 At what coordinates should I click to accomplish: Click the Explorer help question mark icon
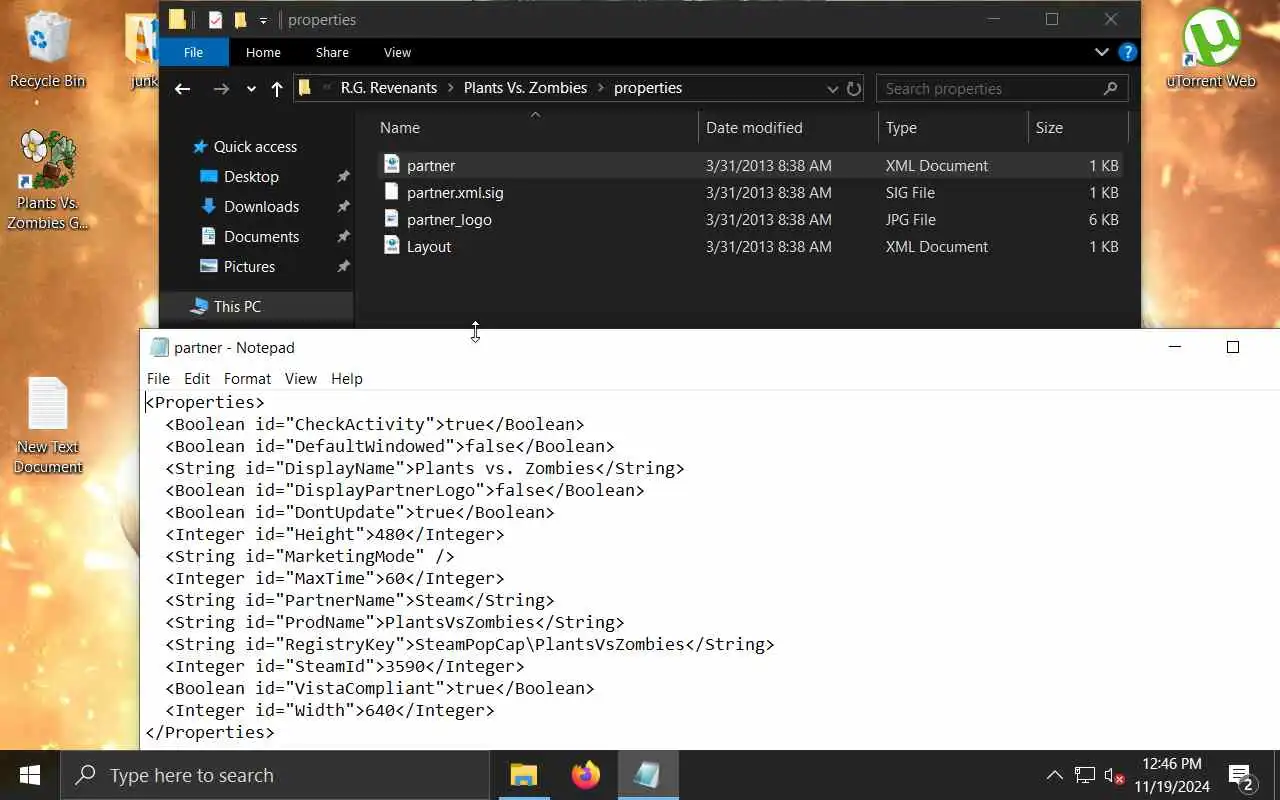pos(1127,52)
